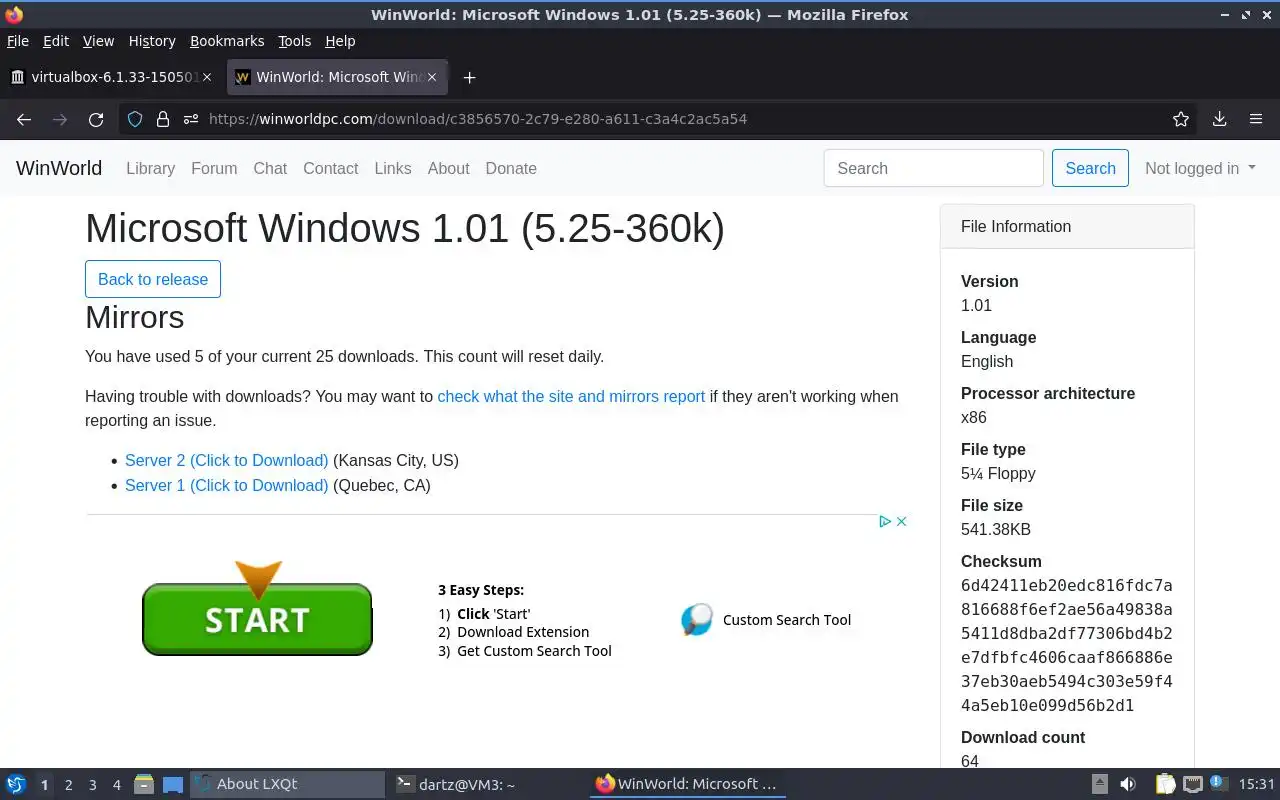Screen dimensions: 1280x800
Task: Click the green START ad button
Action: pos(257,619)
